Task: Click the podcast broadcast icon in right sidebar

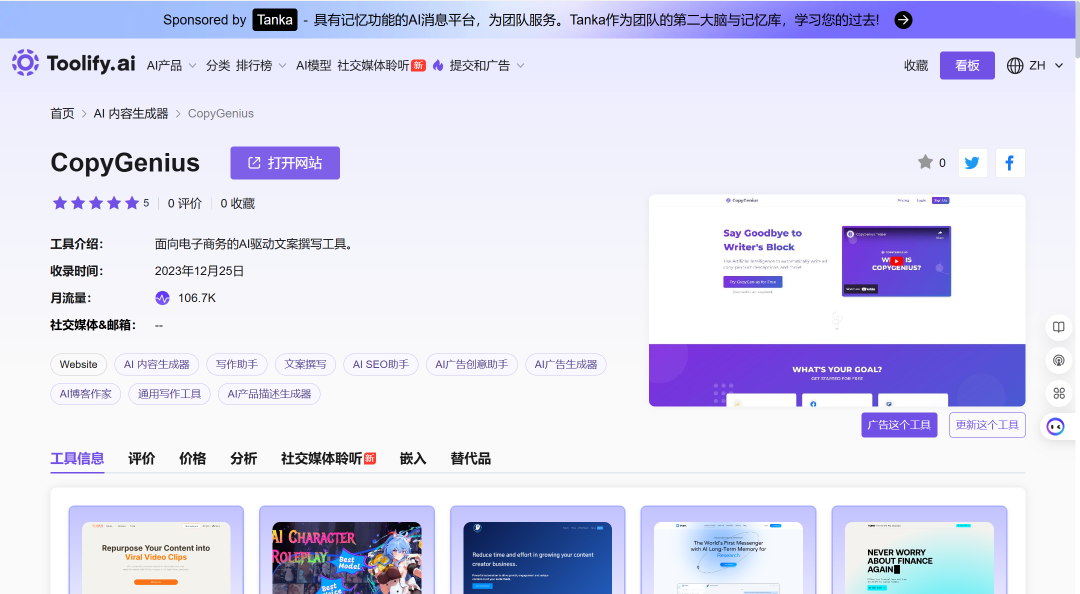Action: click(x=1059, y=360)
